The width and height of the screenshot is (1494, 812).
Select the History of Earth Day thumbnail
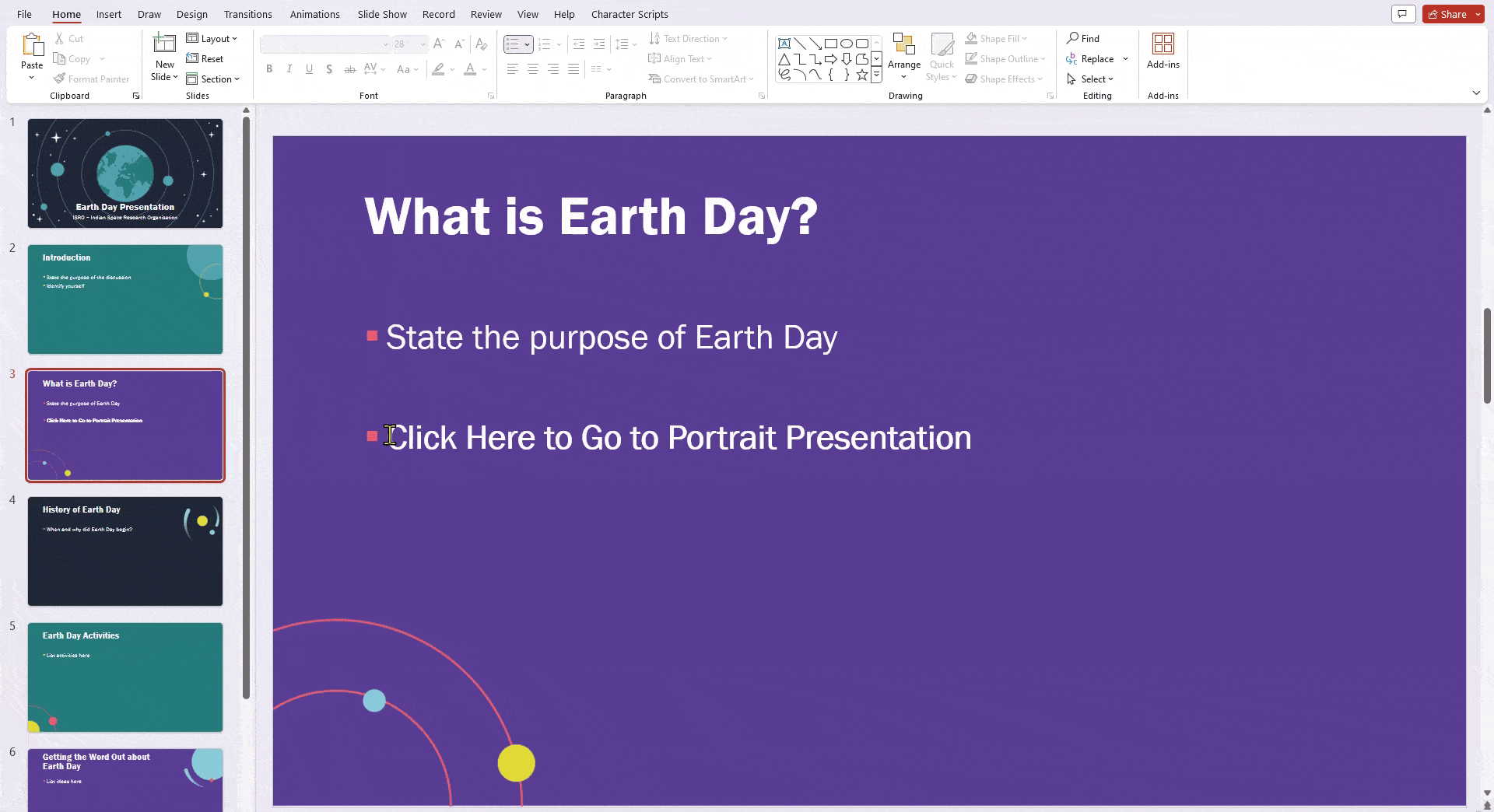125,551
